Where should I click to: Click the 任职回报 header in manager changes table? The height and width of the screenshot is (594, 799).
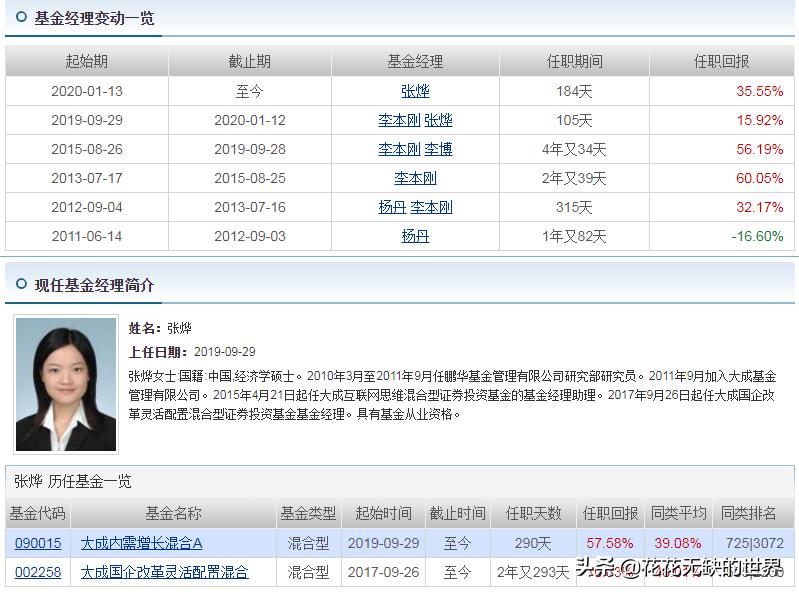(x=721, y=61)
